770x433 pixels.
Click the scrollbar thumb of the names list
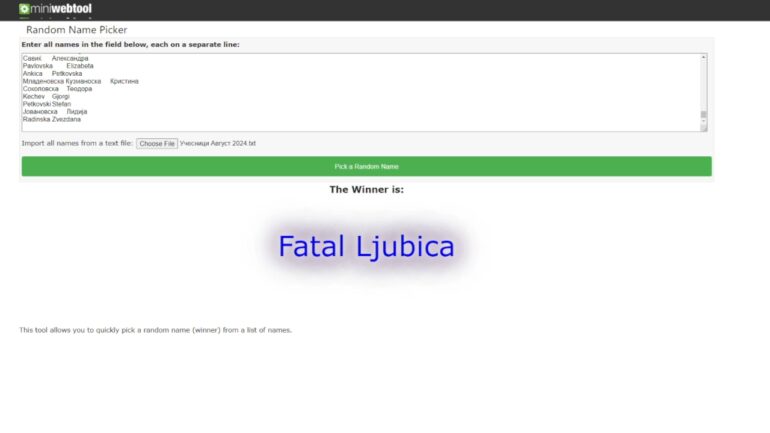coord(703,114)
